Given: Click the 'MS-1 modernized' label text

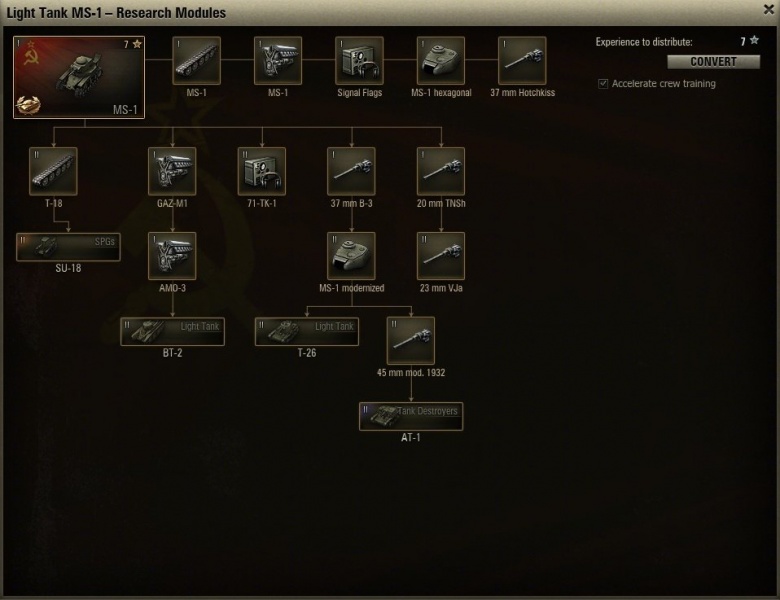Looking at the screenshot, I should pyautogui.click(x=352, y=288).
